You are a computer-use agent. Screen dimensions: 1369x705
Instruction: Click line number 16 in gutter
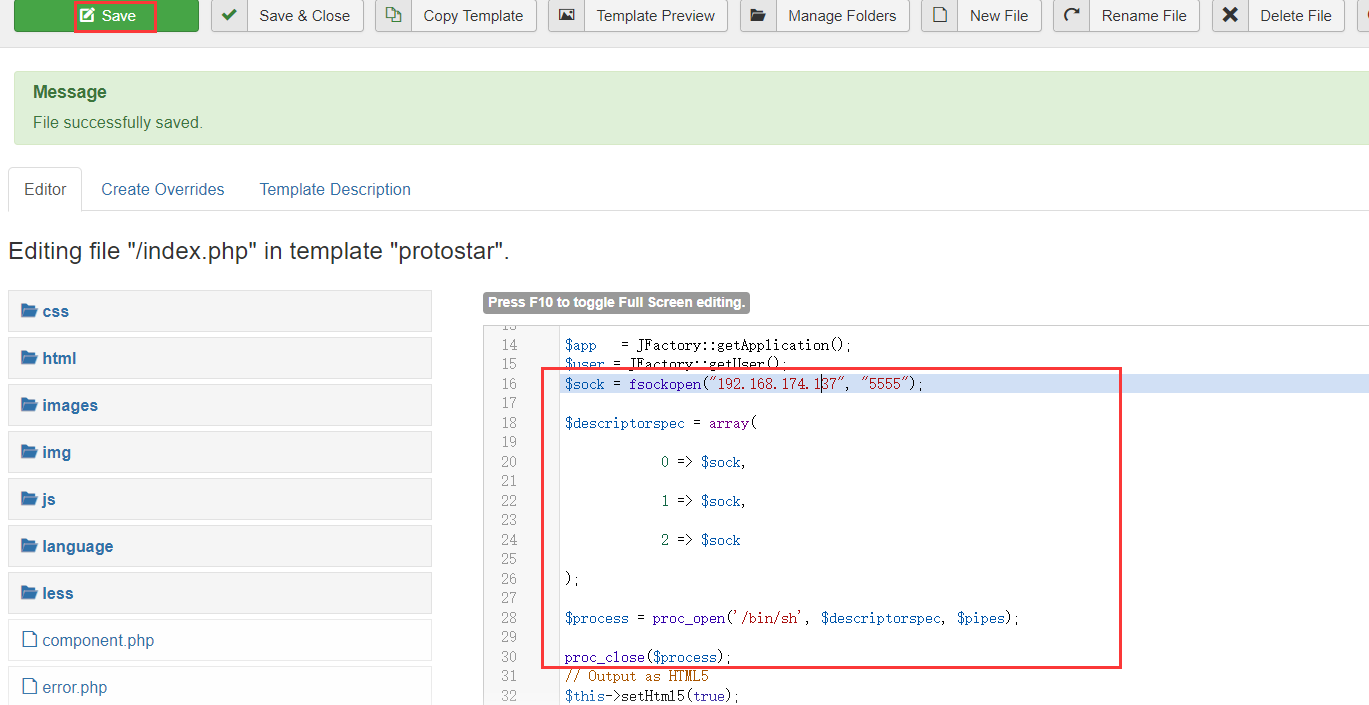pyautogui.click(x=509, y=384)
